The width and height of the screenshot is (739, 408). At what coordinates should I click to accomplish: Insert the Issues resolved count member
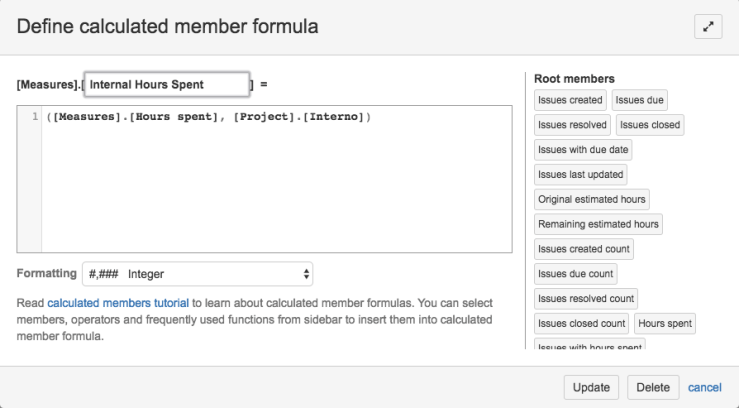[585, 298]
